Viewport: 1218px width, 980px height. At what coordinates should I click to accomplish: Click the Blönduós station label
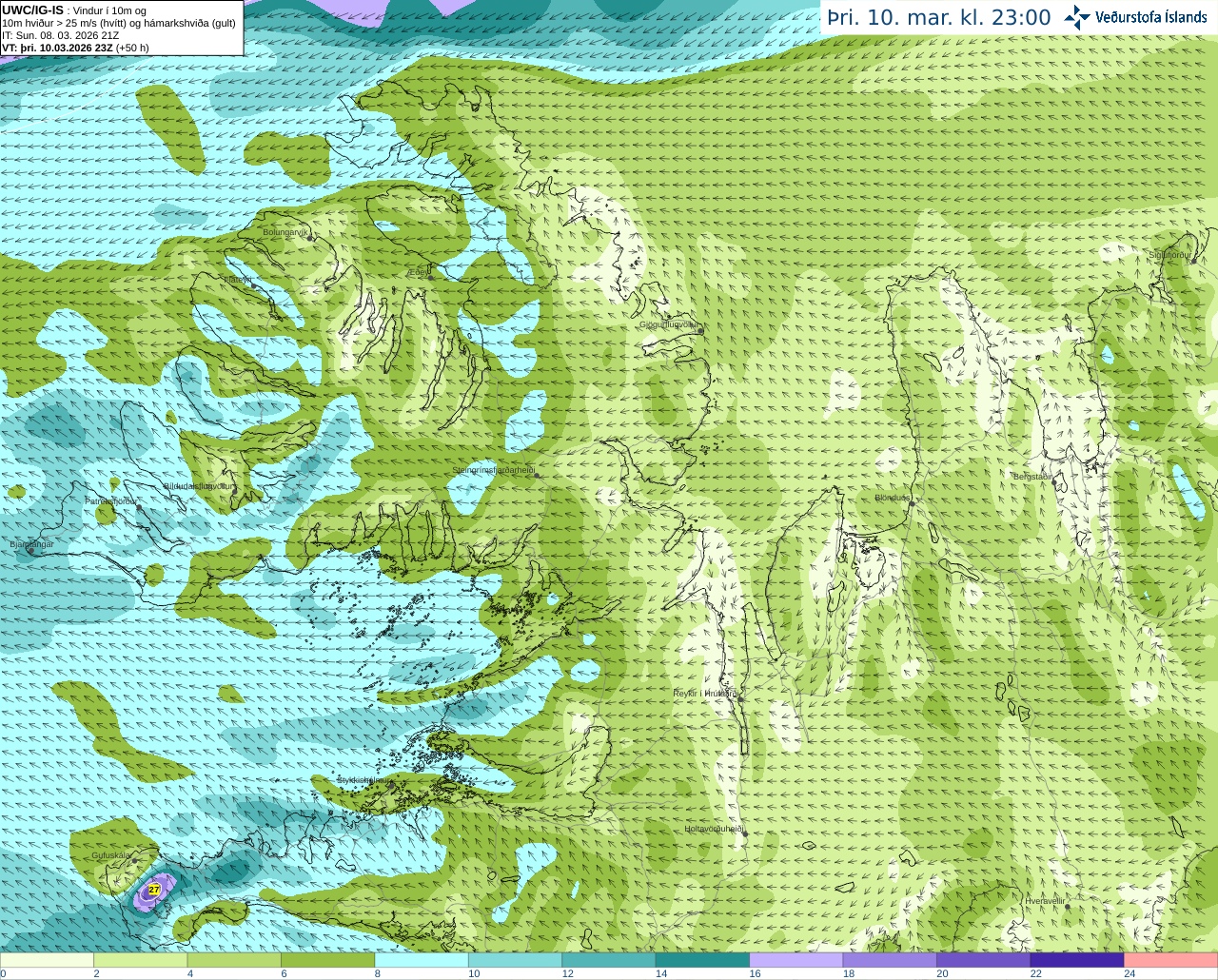click(x=893, y=498)
